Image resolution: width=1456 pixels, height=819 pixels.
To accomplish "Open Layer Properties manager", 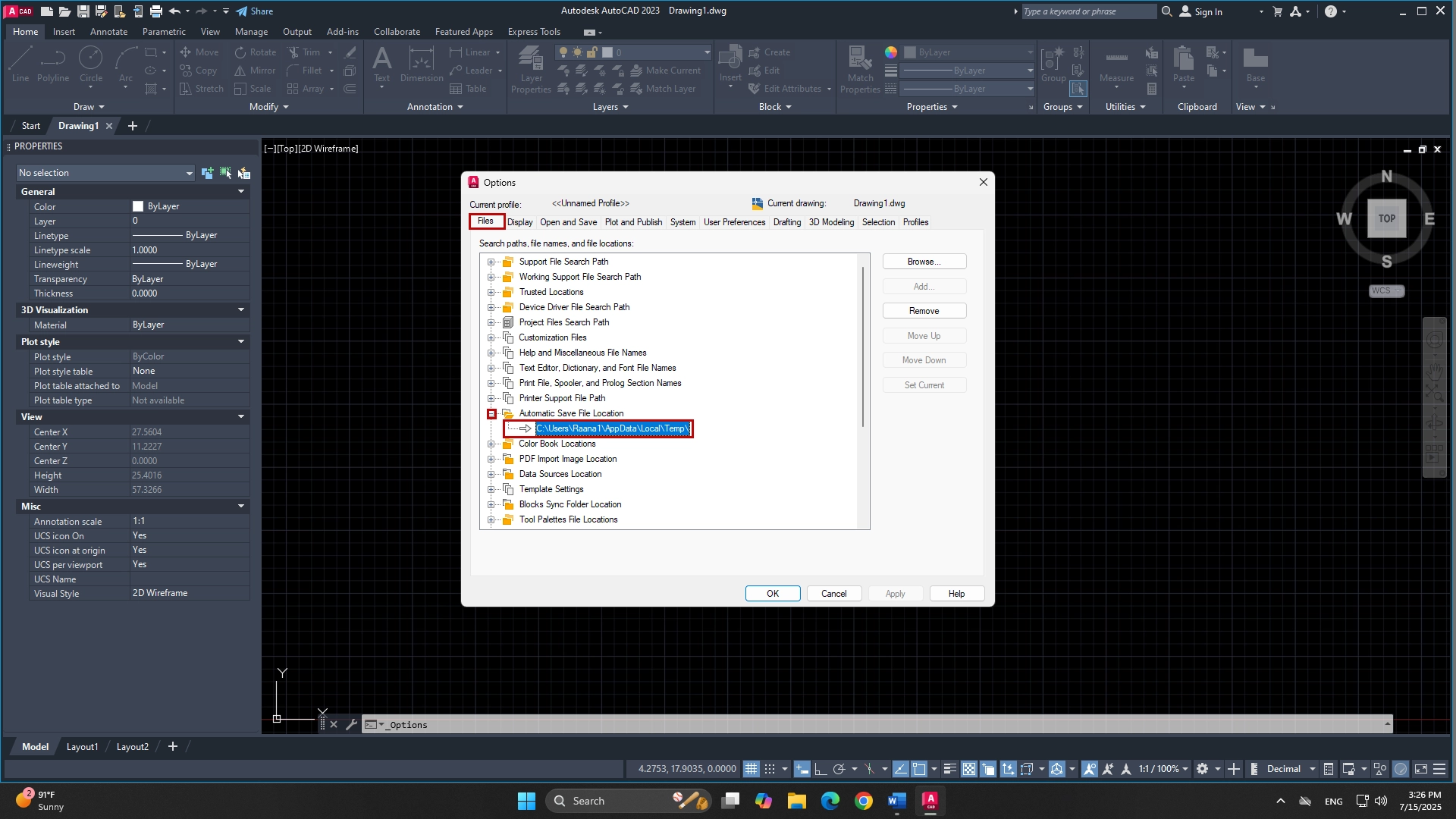I will tap(531, 68).
